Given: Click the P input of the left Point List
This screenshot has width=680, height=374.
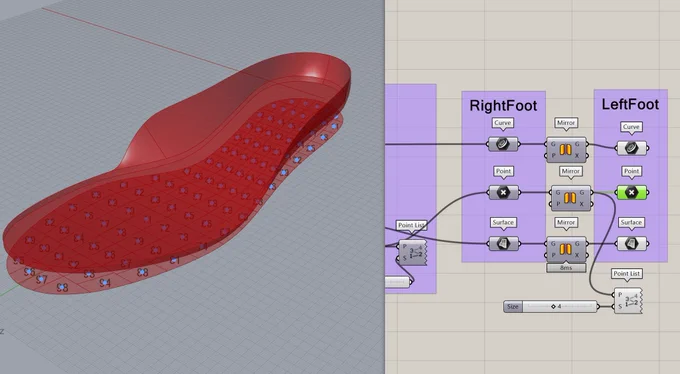Looking at the screenshot, I should pos(404,246).
